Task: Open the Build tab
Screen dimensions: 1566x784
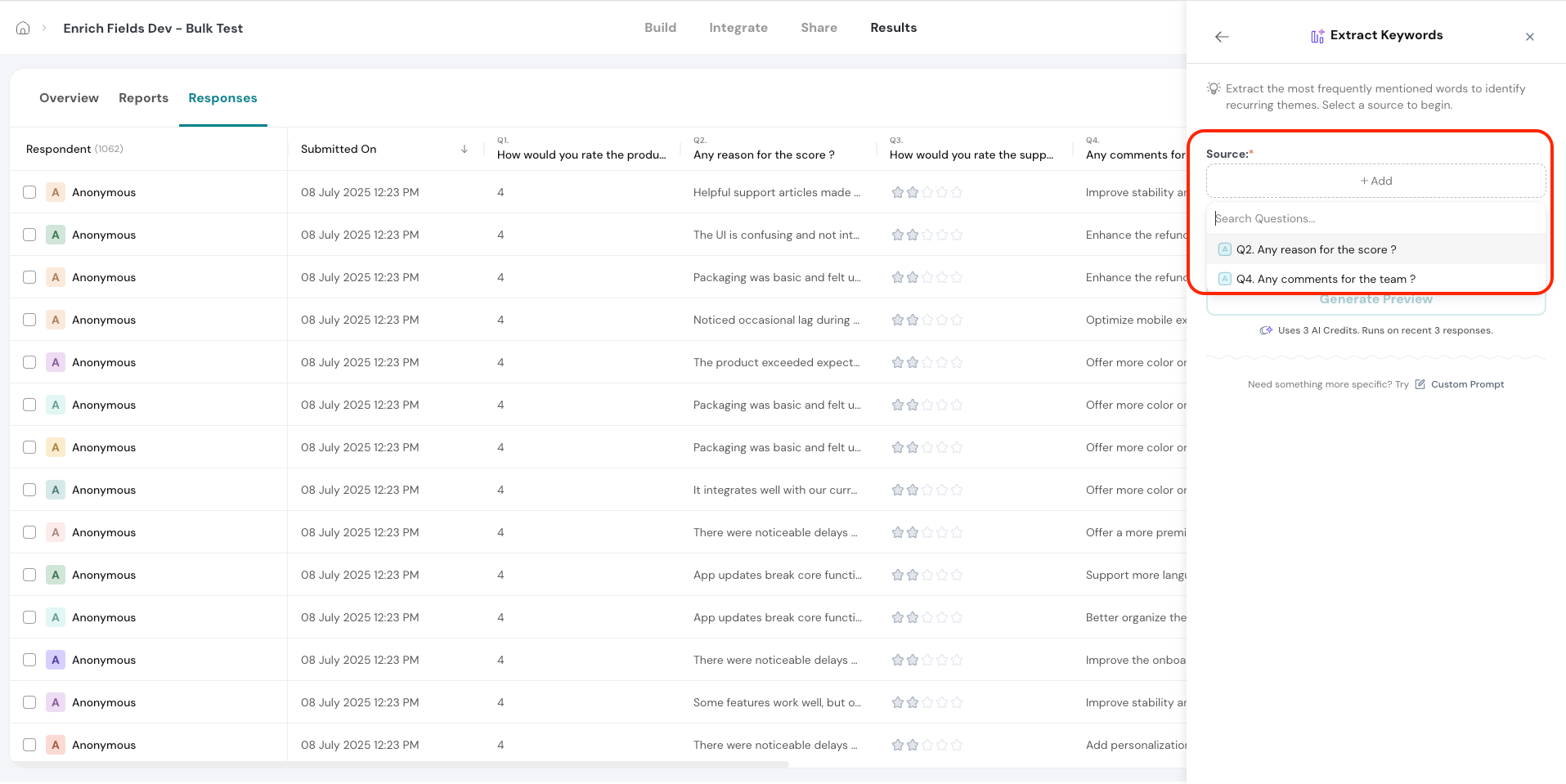Action: (660, 28)
